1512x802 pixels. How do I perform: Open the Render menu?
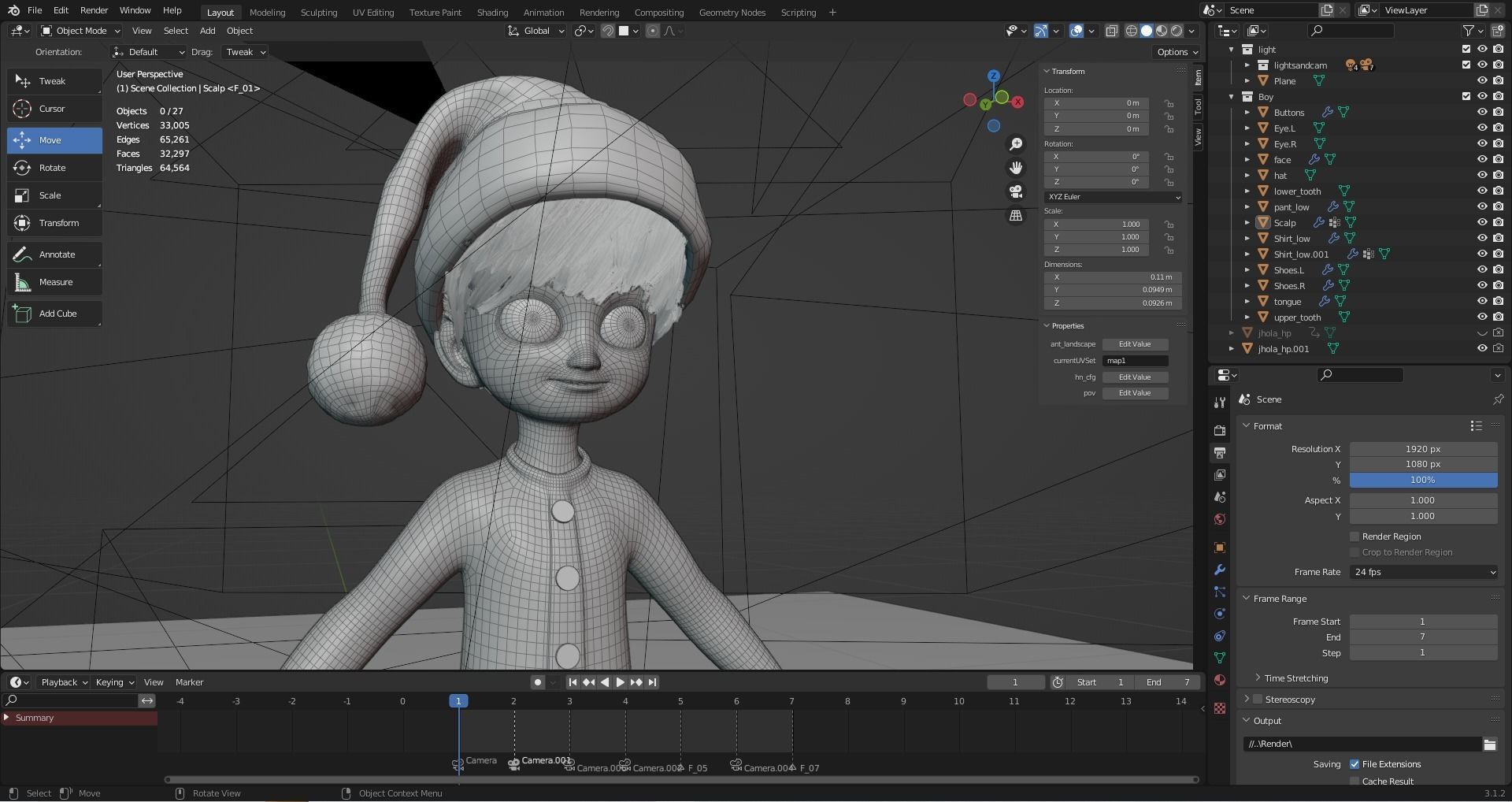(94, 10)
